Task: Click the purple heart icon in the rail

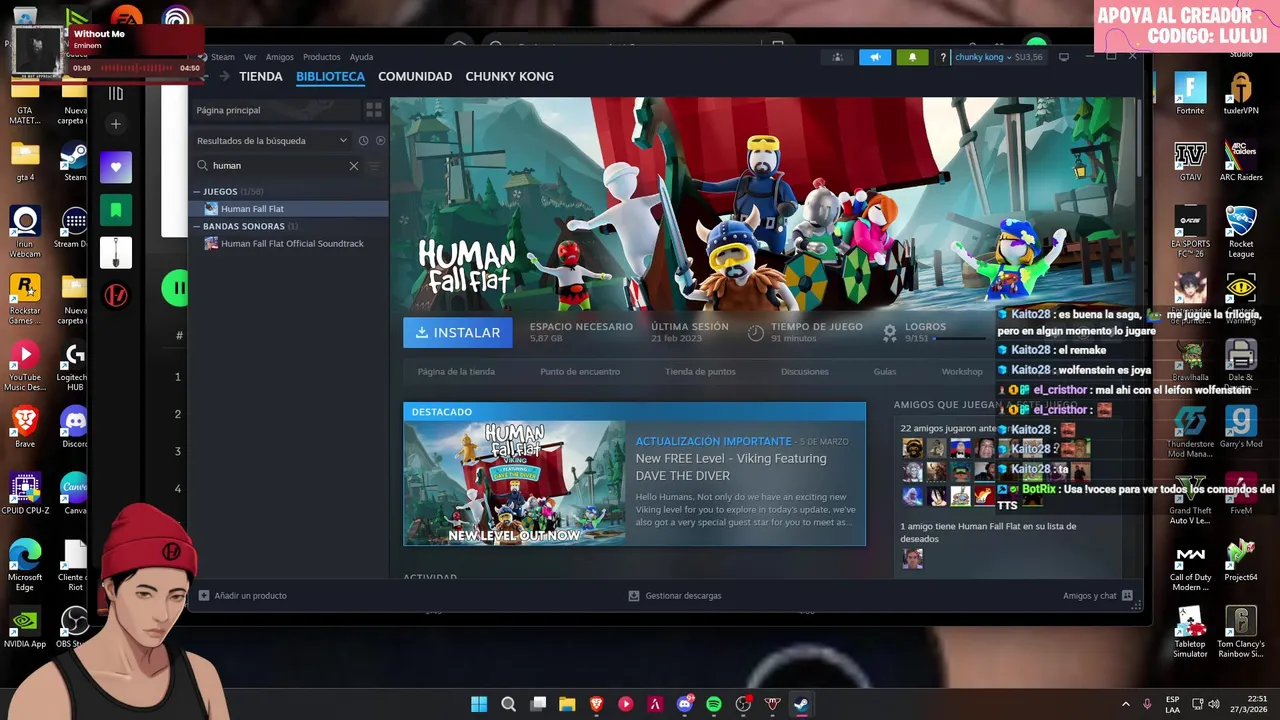Action: click(x=116, y=167)
